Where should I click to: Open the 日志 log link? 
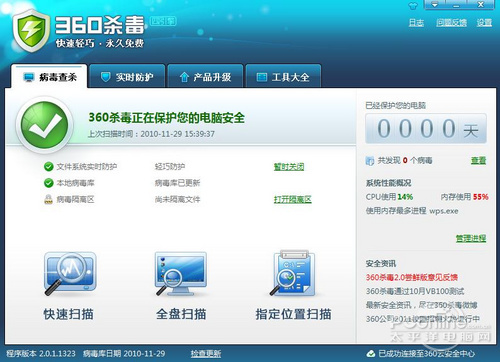click(416, 23)
